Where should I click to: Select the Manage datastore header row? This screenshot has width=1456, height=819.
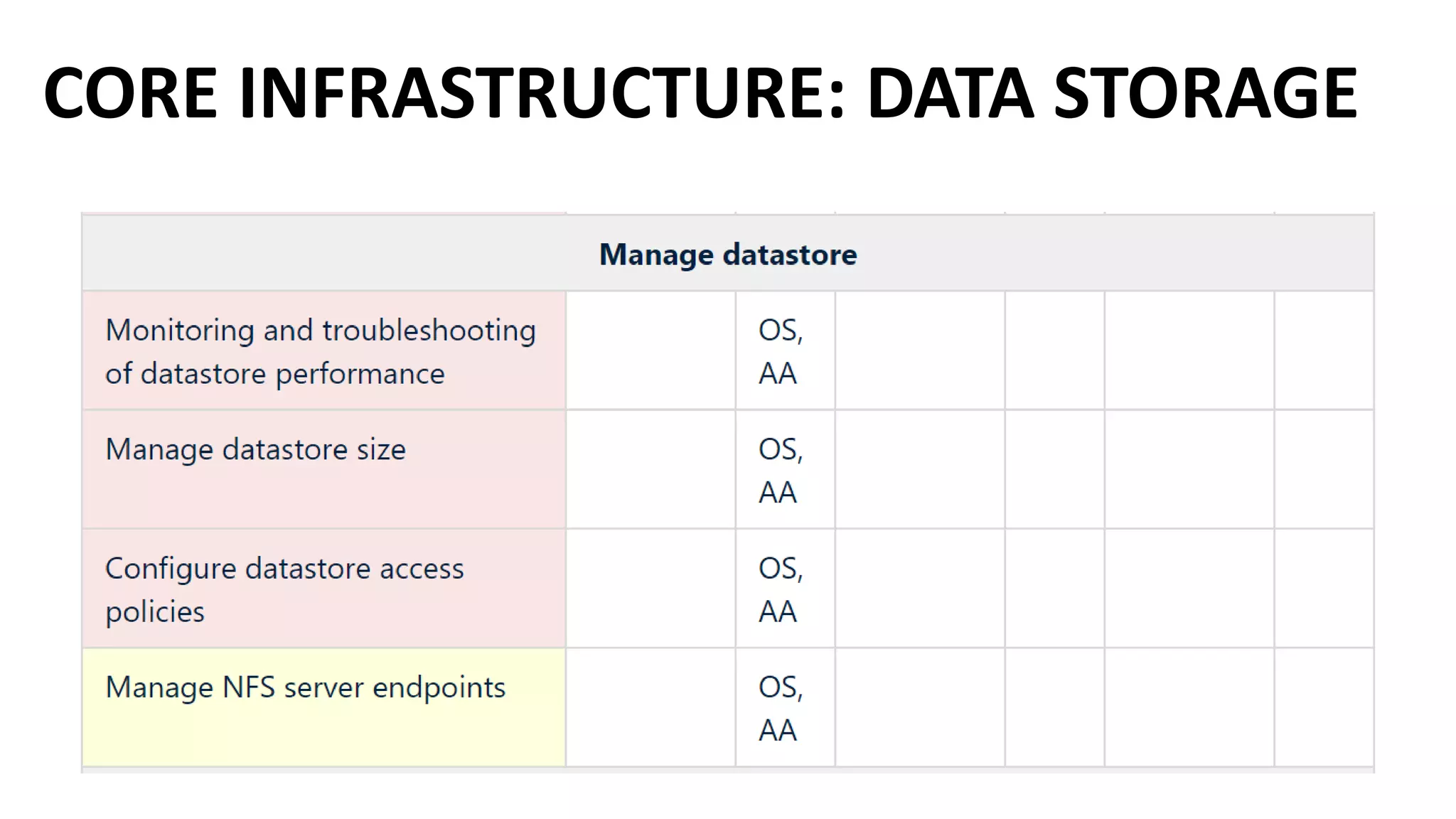click(x=728, y=255)
